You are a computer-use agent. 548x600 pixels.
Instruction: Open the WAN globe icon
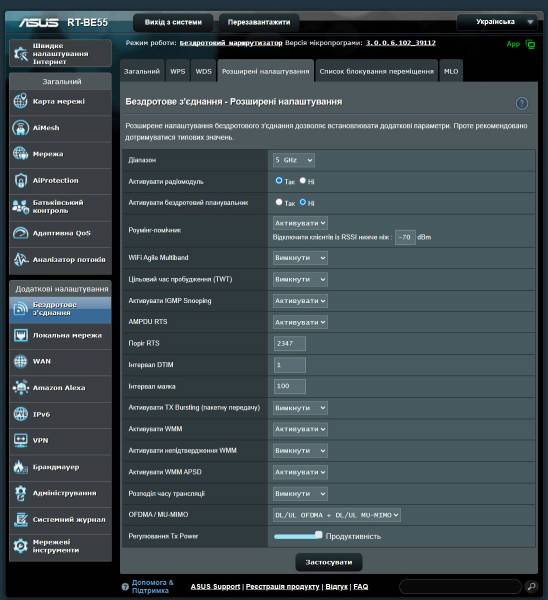click(20, 361)
